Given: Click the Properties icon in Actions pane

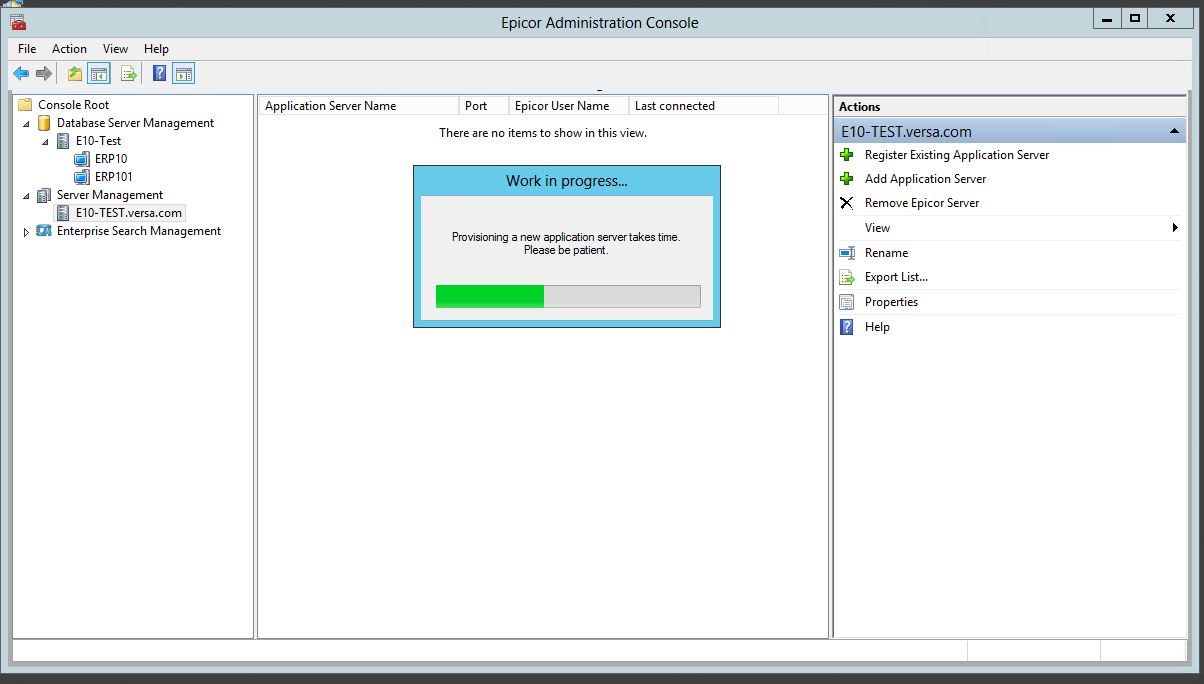Looking at the screenshot, I should tap(846, 302).
